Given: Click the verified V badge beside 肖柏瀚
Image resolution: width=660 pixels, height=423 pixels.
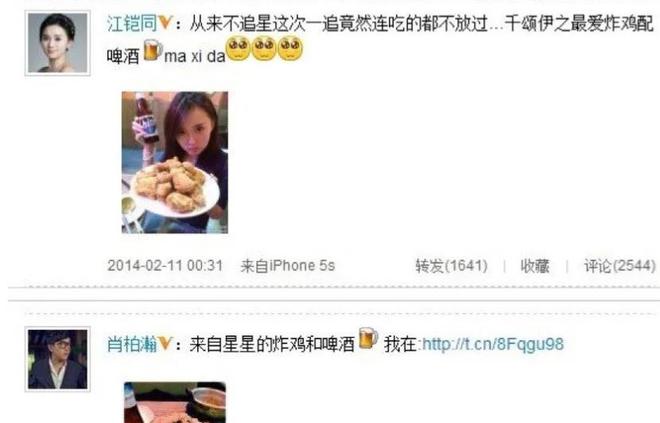Looking at the screenshot, I should pyautogui.click(x=165, y=343).
